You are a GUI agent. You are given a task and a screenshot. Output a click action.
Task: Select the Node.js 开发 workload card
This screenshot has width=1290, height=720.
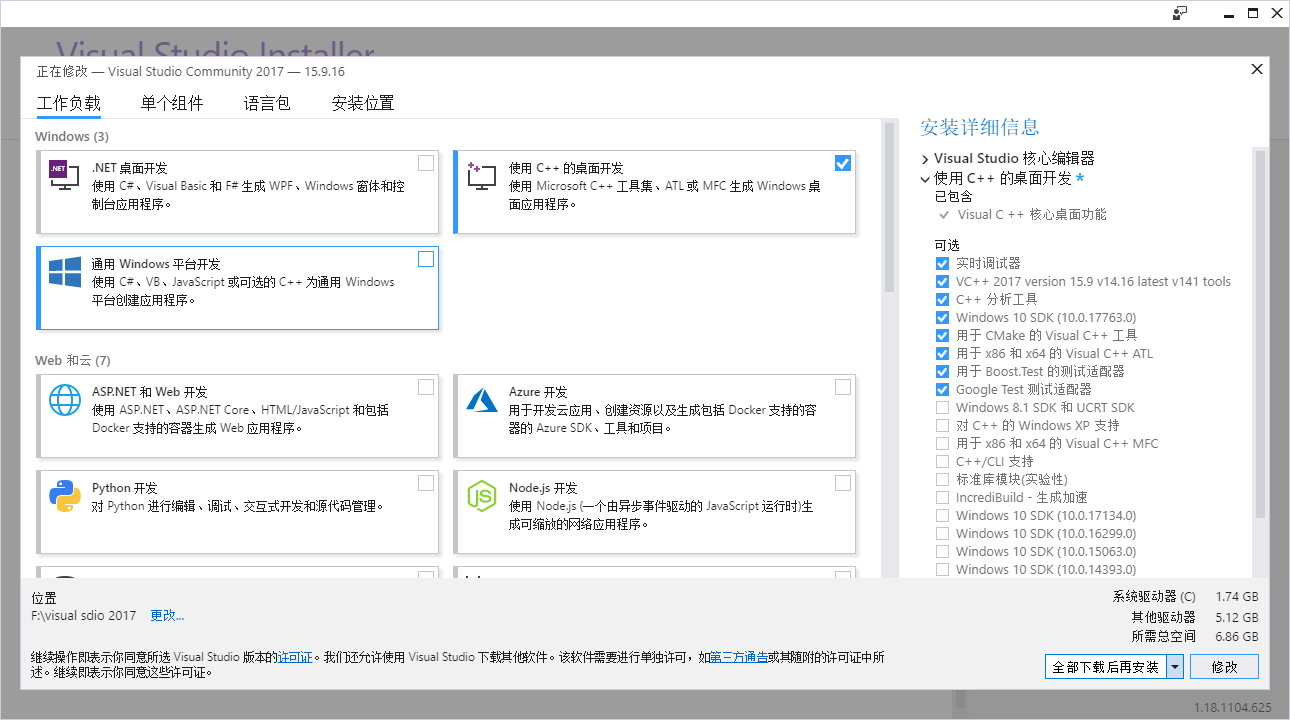tap(654, 512)
